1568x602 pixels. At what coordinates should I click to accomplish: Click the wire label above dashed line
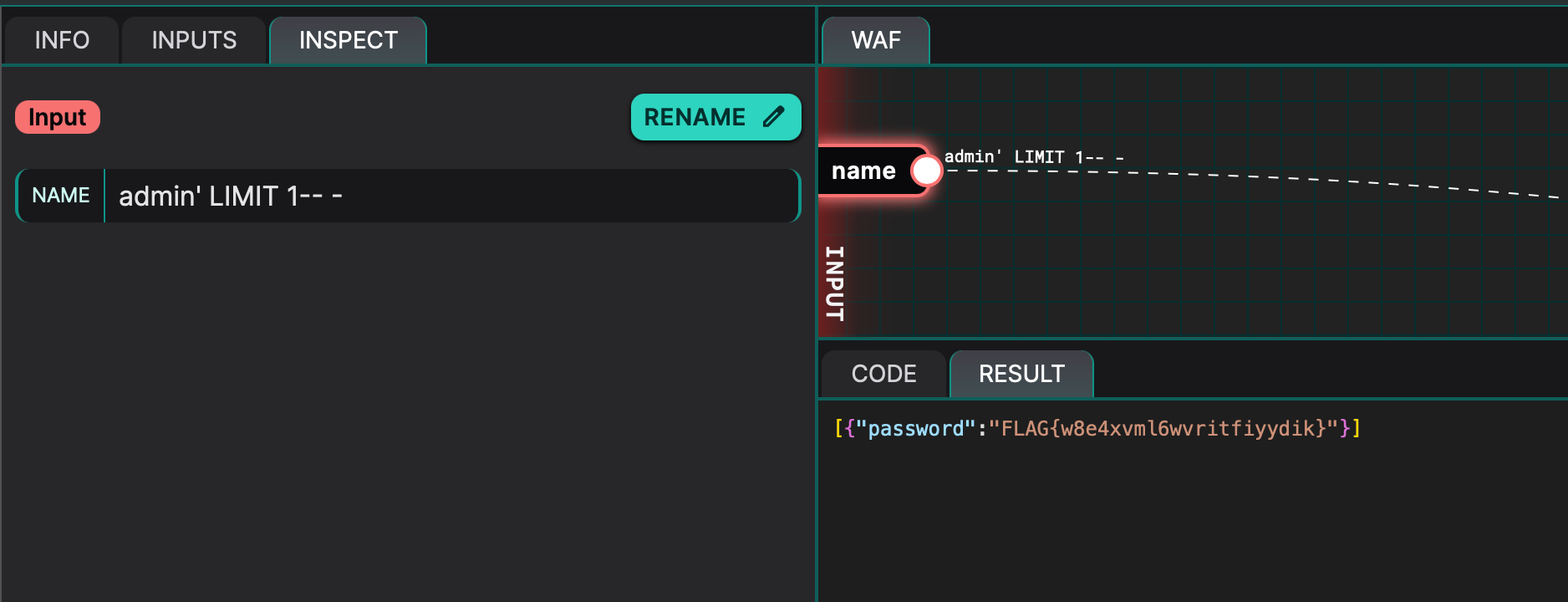[x=1033, y=156]
